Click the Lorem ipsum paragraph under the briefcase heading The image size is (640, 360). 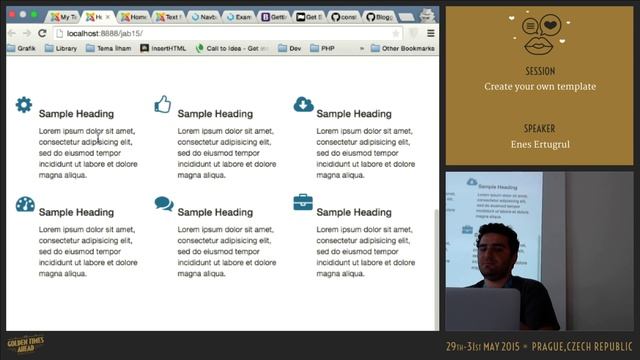pyautogui.click(x=366, y=251)
